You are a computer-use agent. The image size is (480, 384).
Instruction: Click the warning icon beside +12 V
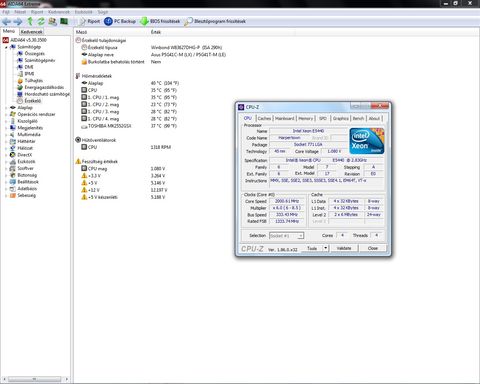(x=84, y=190)
